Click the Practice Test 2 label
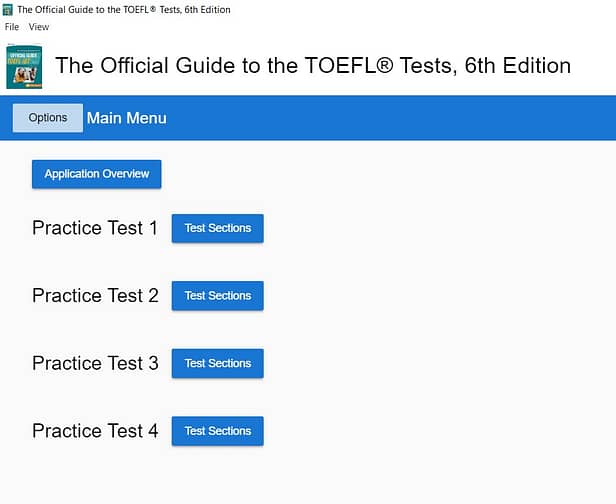The height and width of the screenshot is (504, 616). 95,296
